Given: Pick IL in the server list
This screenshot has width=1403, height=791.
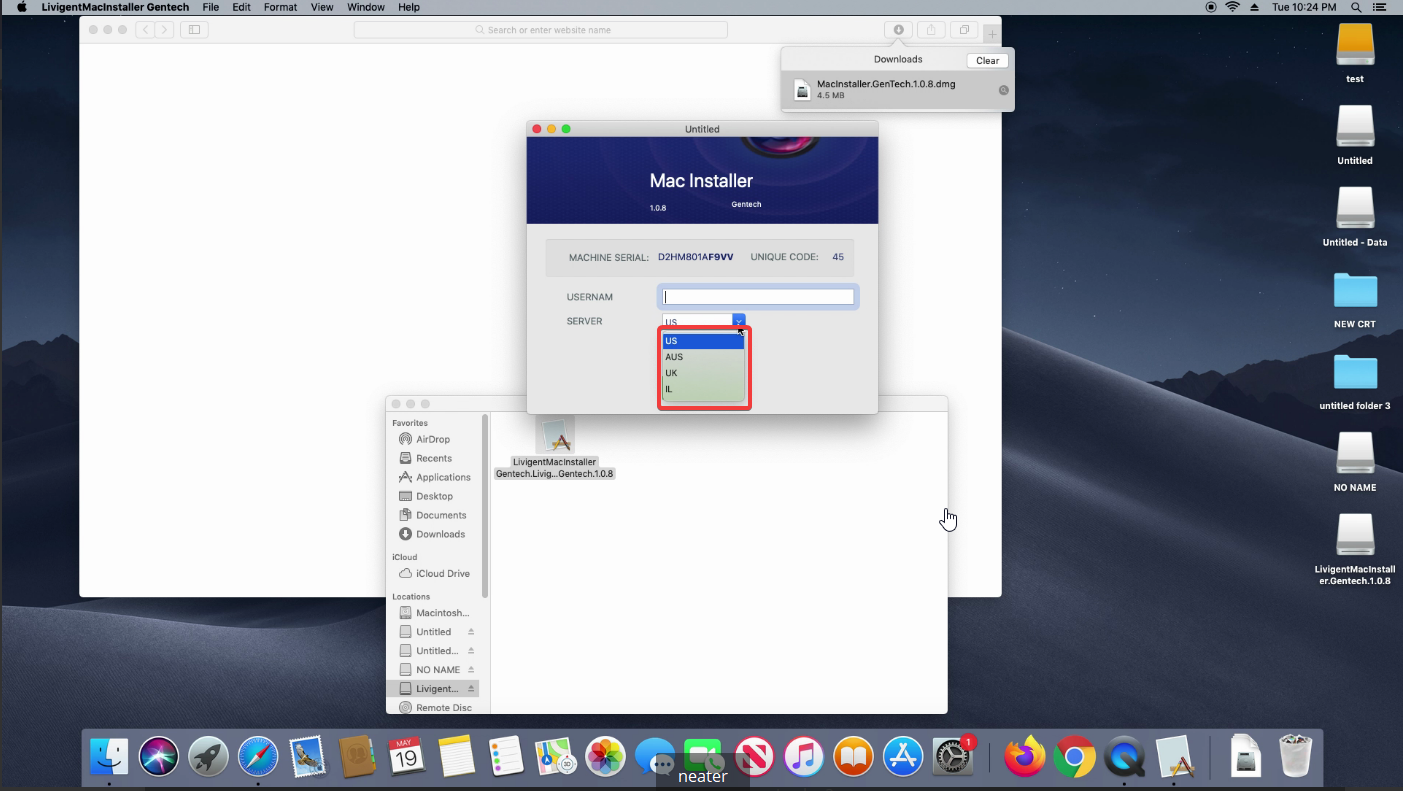Looking at the screenshot, I should [x=669, y=389].
